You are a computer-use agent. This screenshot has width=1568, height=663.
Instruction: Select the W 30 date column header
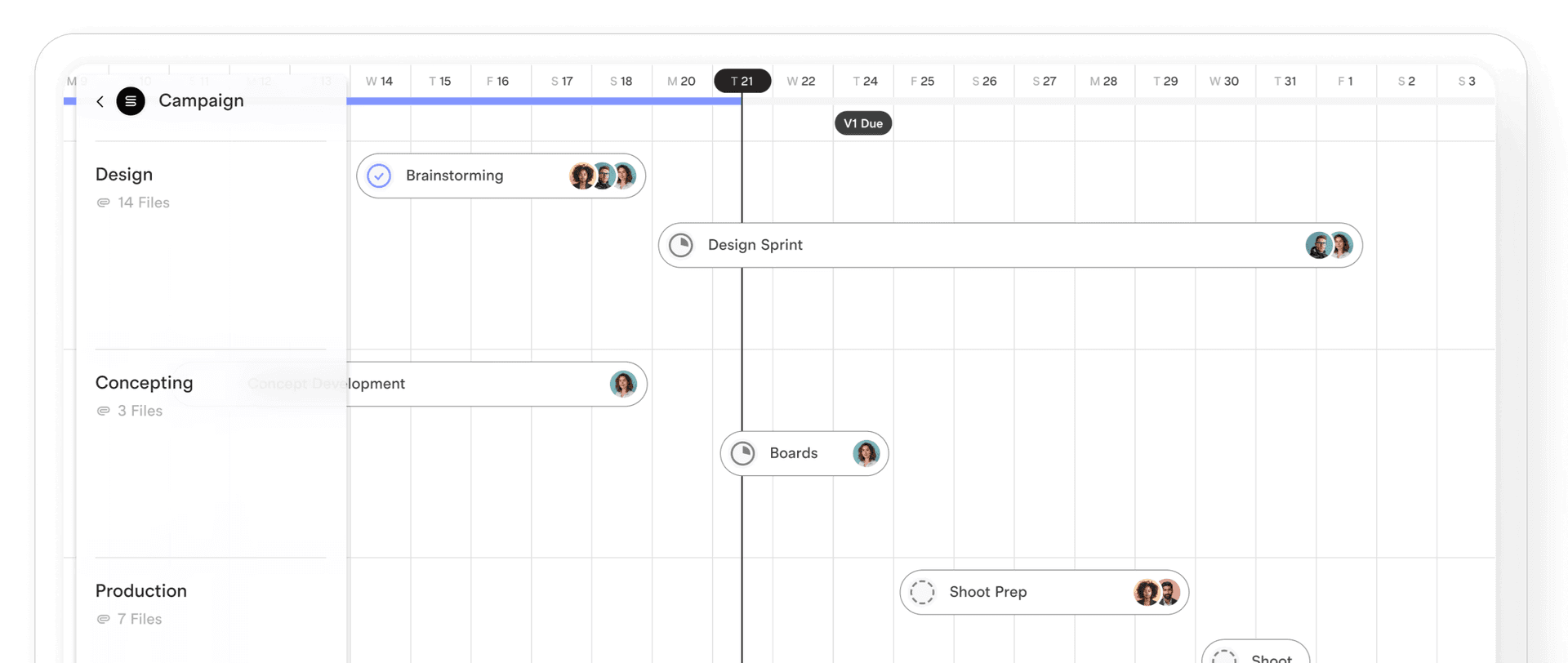[x=1224, y=81]
